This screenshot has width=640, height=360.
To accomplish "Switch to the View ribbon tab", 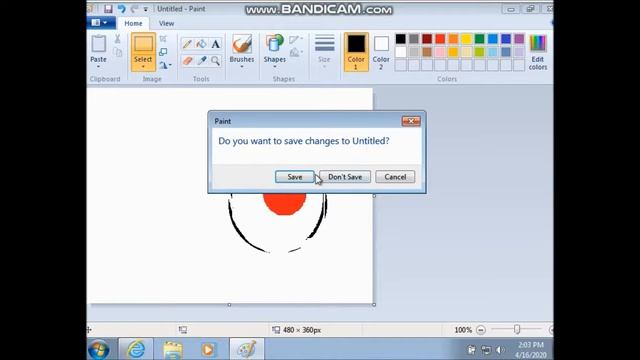I will (166, 23).
